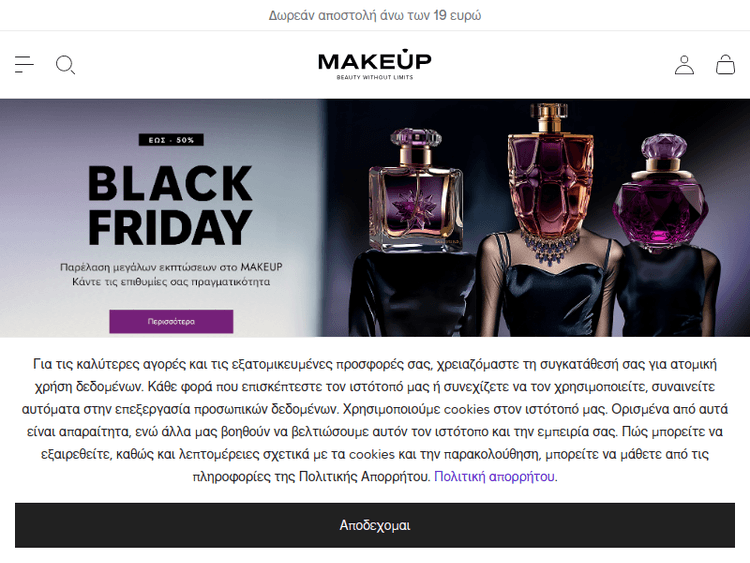Viewport: 750px width, 563px height.
Task: Open the hamburger navigation menu
Action: (24, 65)
